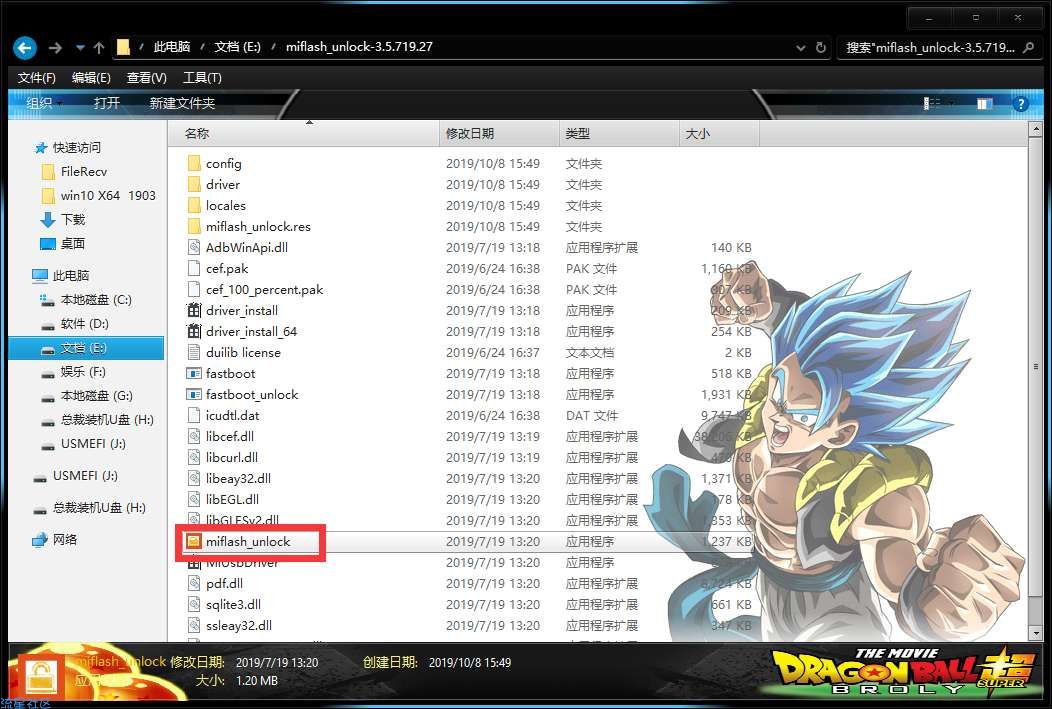The image size is (1052, 709).
Task: Select the driver_install application icon
Action: (194, 311)
